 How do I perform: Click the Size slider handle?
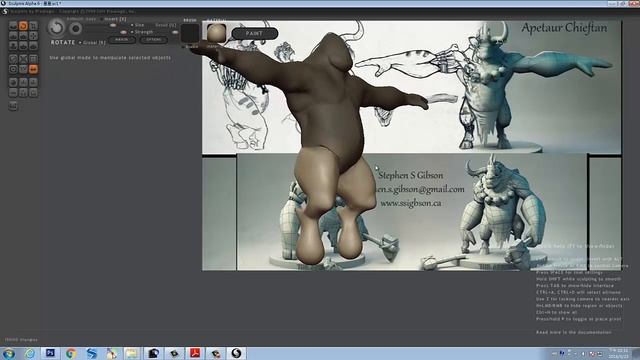click(113, 25)
